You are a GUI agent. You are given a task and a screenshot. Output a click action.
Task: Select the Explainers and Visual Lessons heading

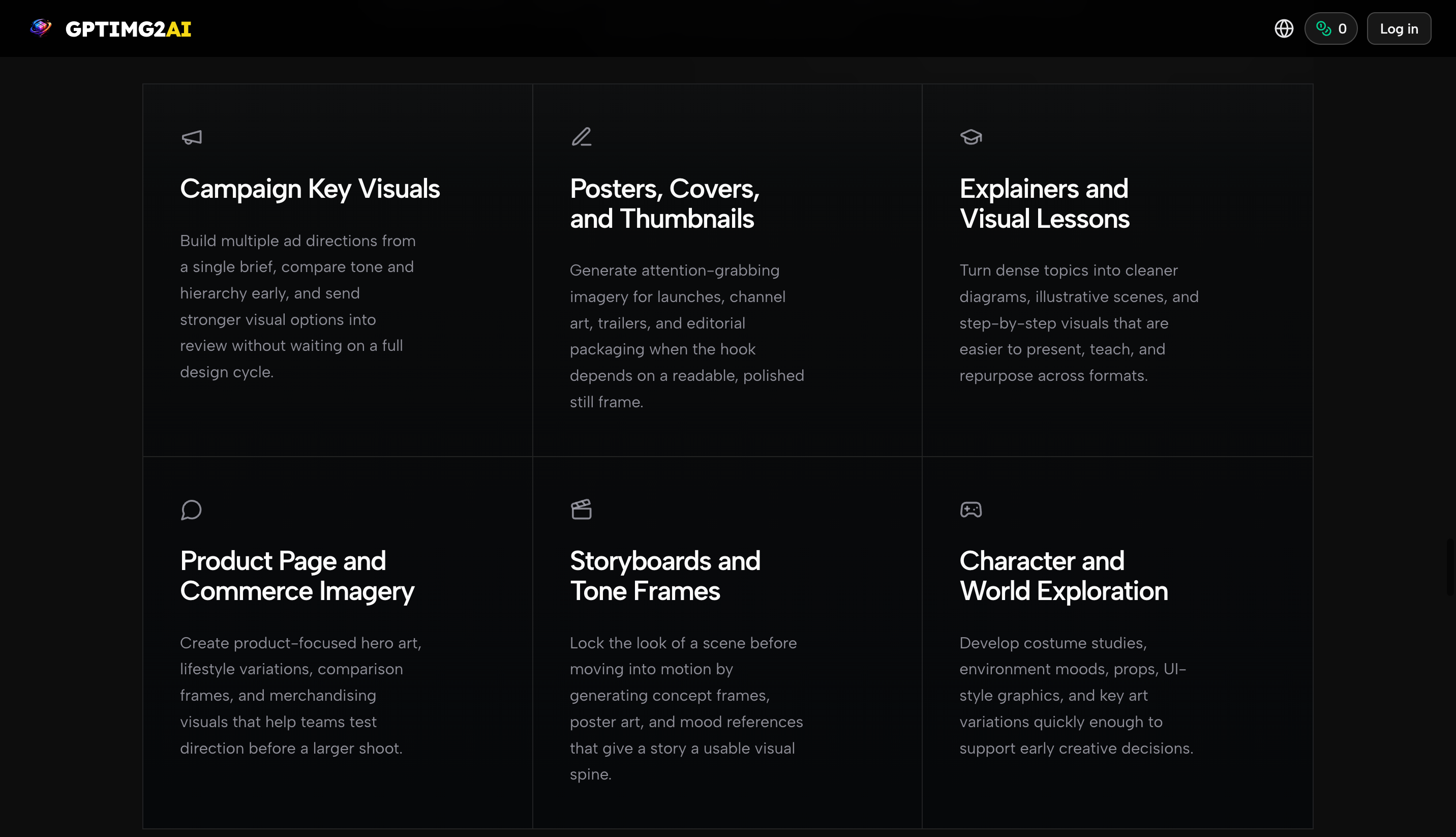[x=1044, y=203]
